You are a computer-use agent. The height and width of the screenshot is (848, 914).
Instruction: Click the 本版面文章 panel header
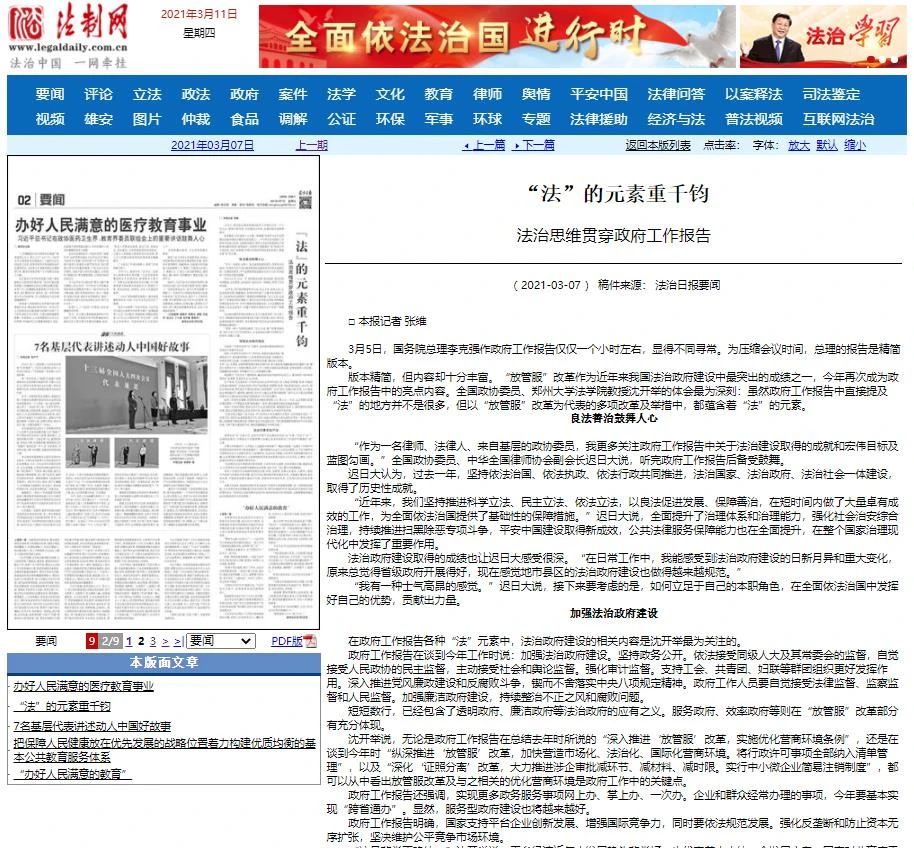(x=164, y=663)
